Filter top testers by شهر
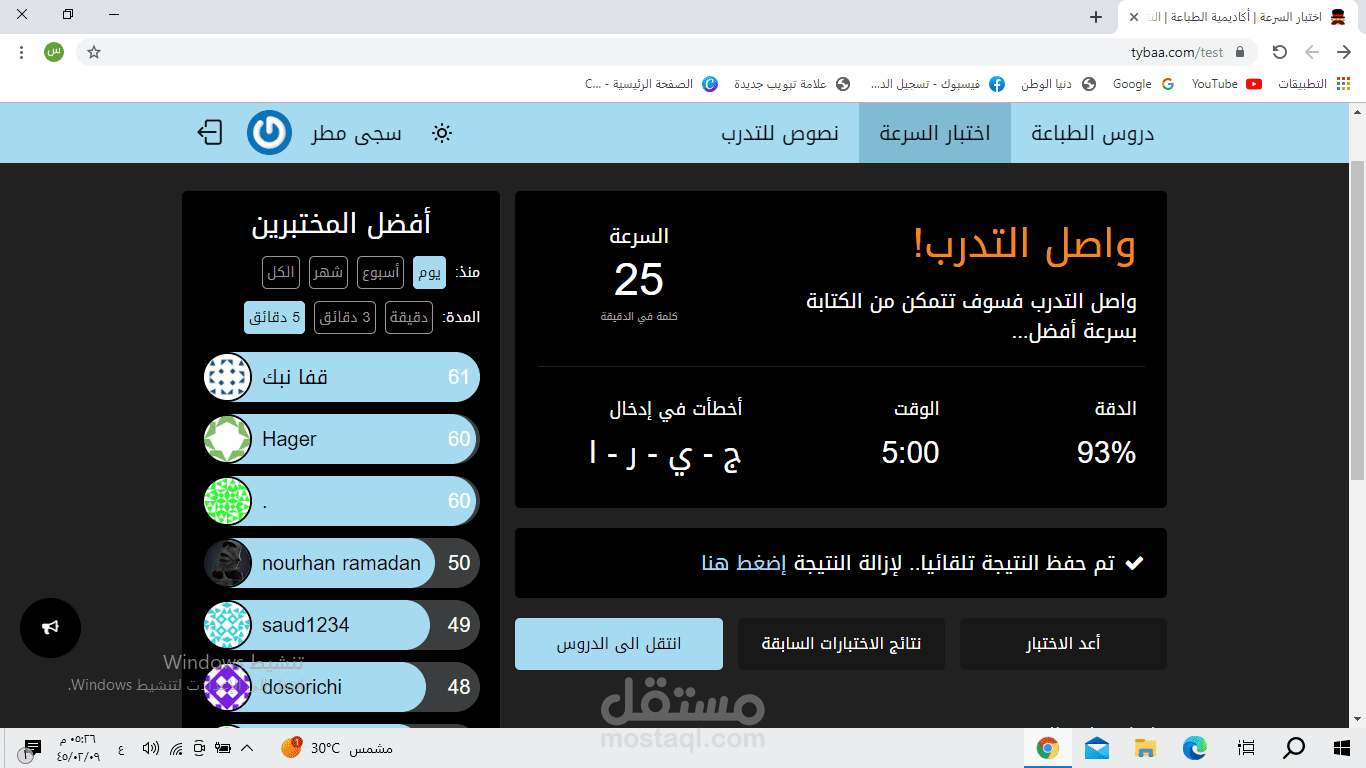This screenshot has height=768, width=1366. tap(327, 272)
